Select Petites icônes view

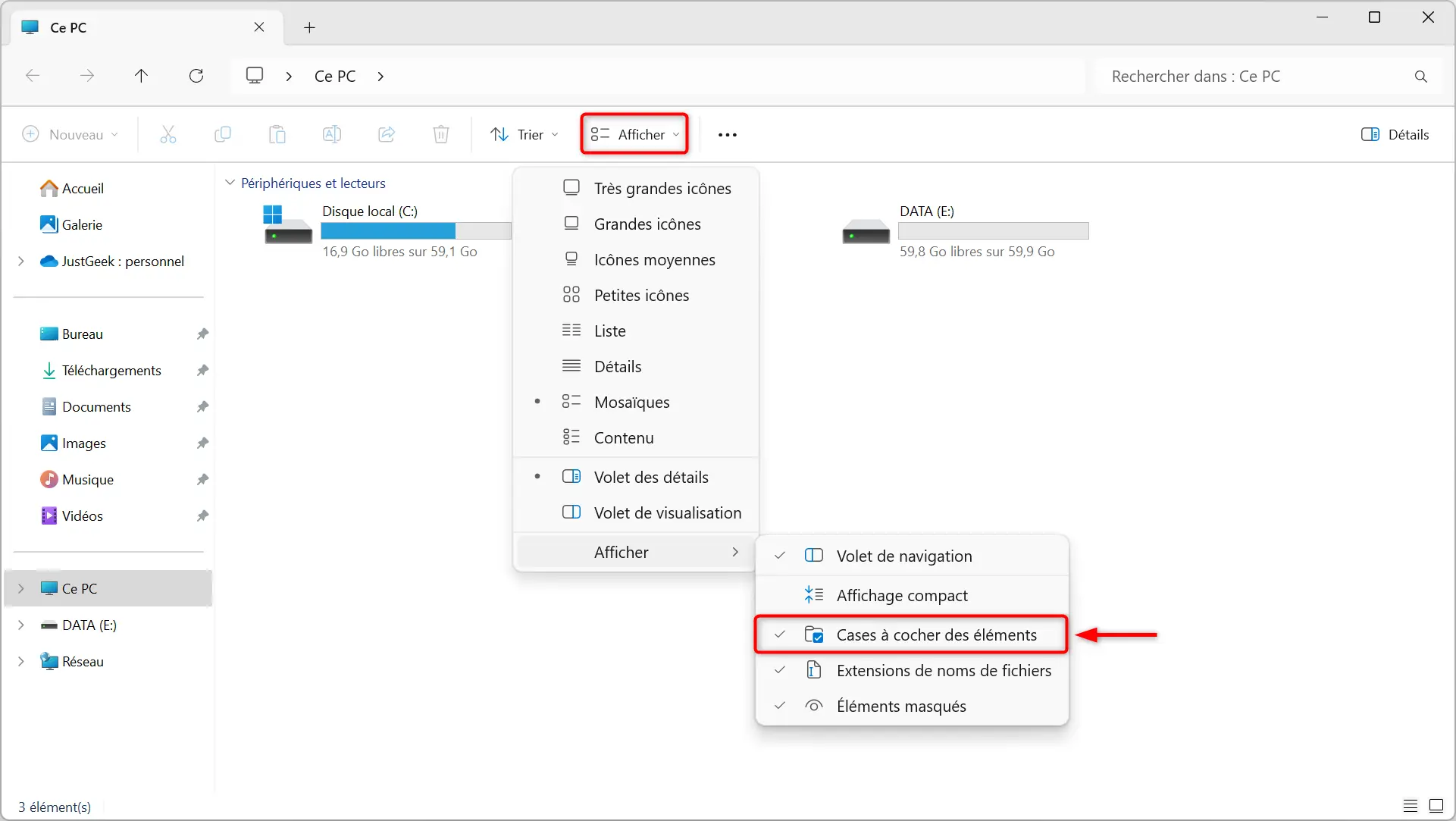[636, 295]
